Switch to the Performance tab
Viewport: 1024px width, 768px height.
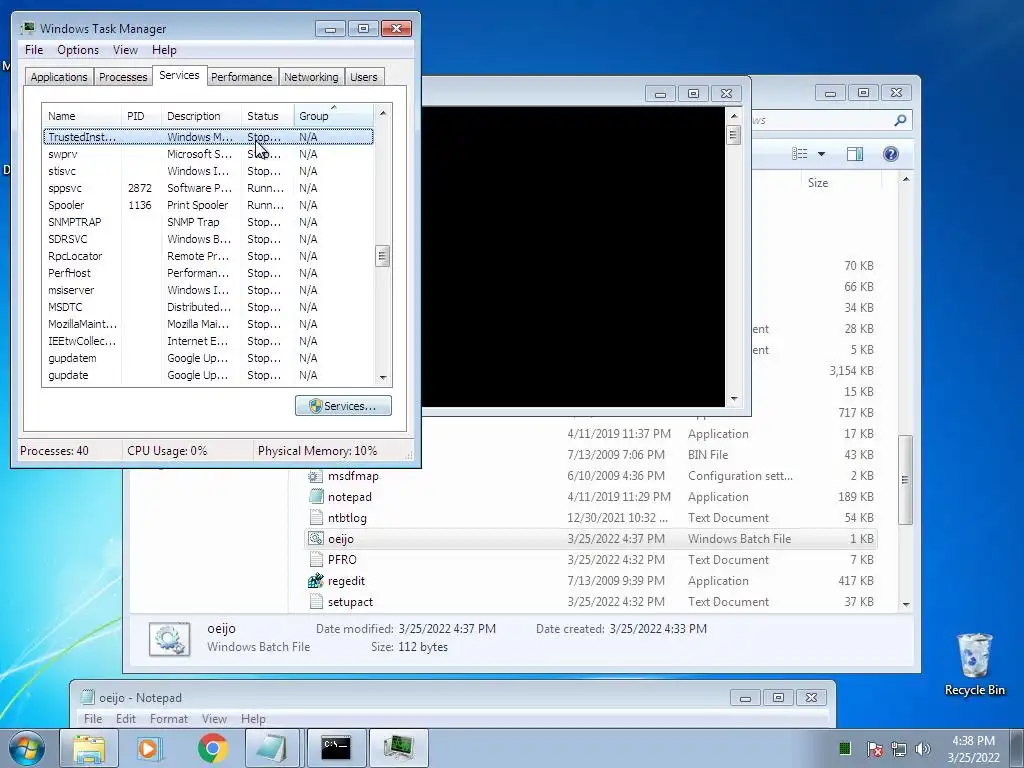pos(241,77)
